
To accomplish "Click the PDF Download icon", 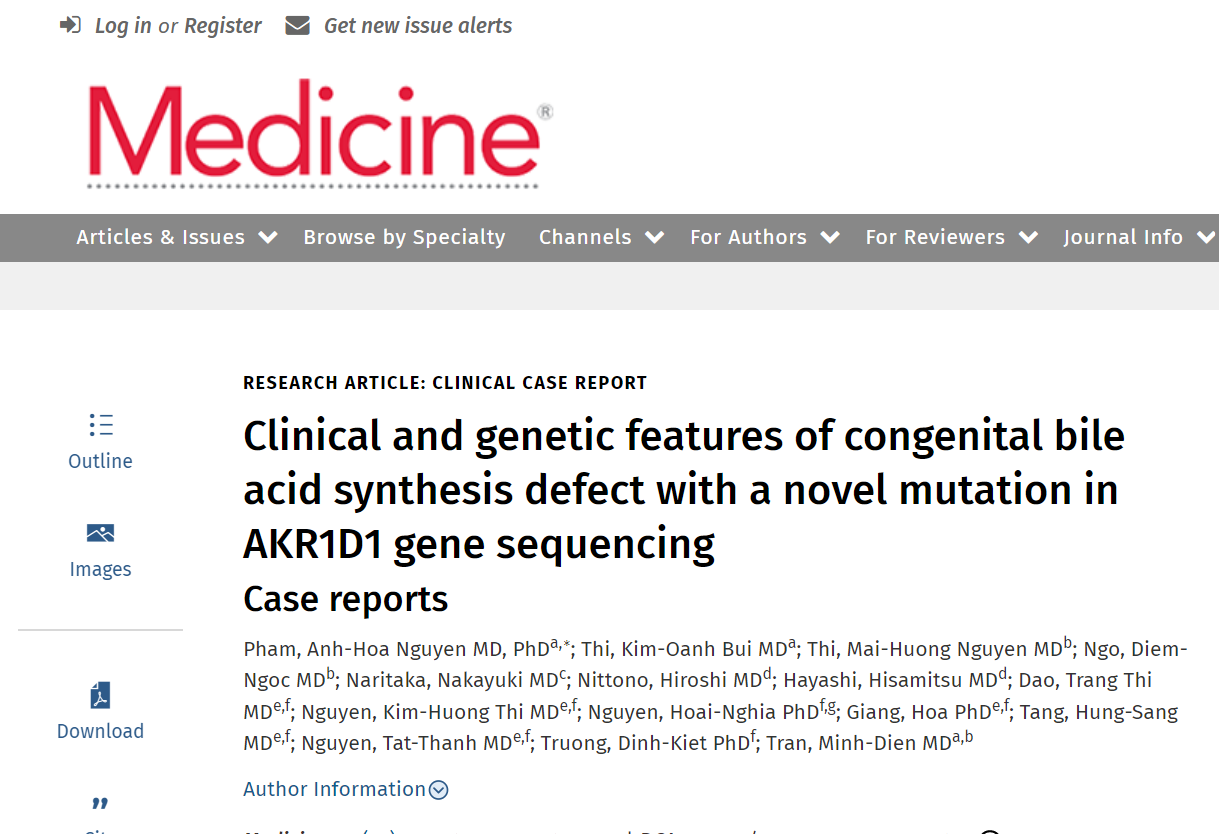I will [100, 697].
